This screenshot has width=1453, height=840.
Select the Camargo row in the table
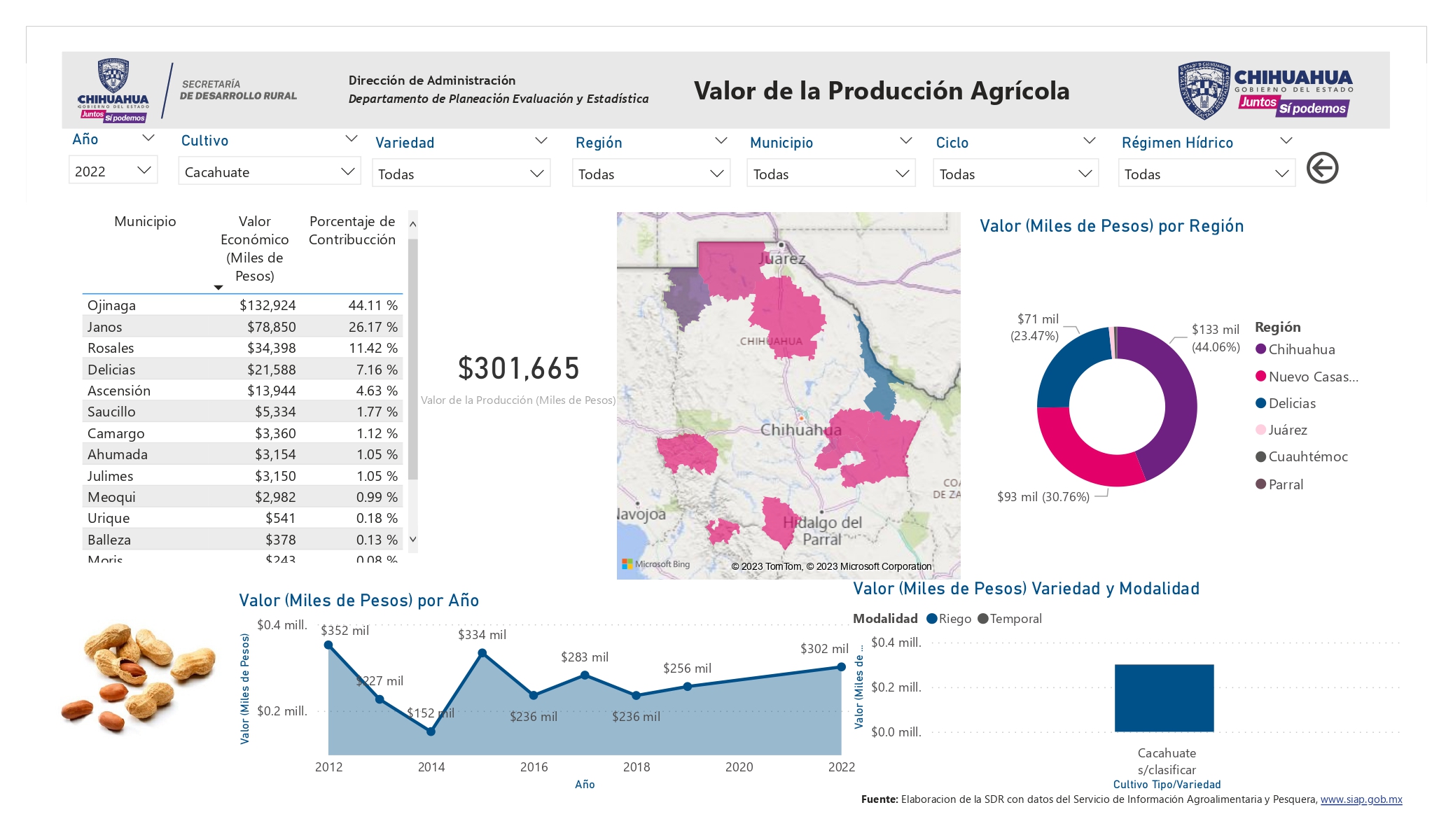click(x=242, y=433)
